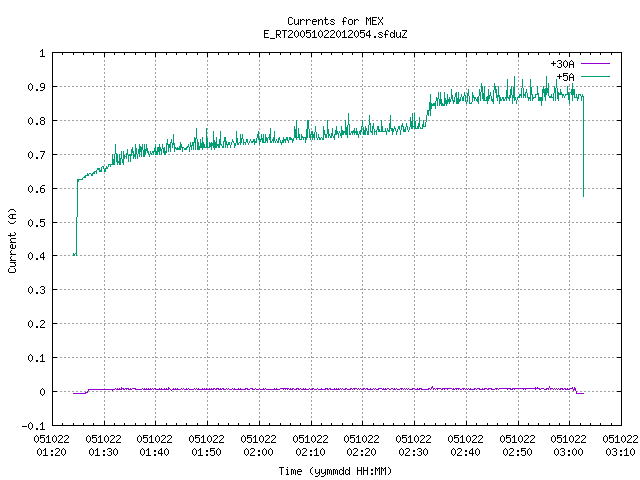
Task: Click x-axis tick label 051022 02:10
Action: click(x=311, y=445)
